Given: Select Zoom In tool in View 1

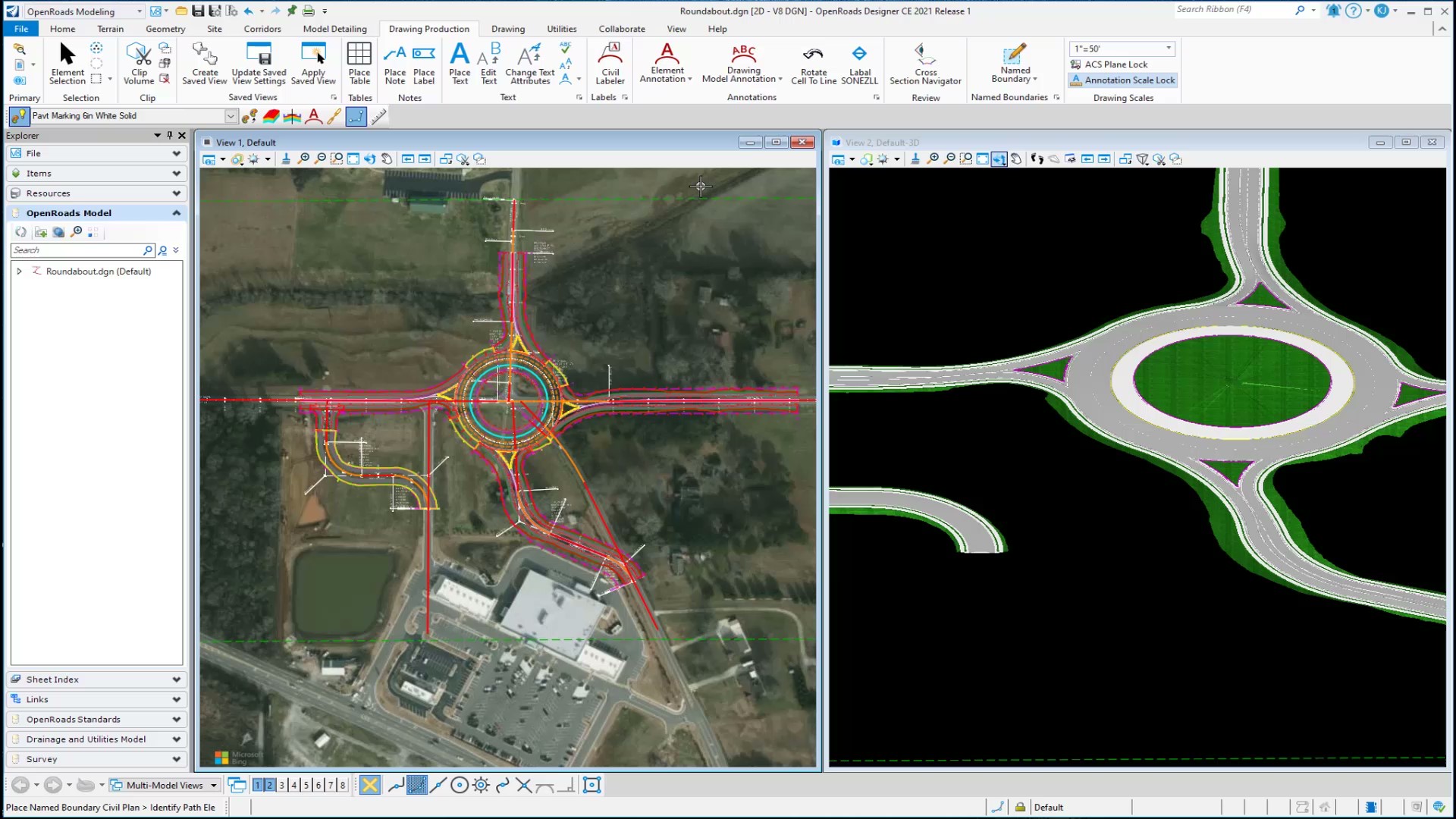Looking at the screenshot, I should 304,158.
